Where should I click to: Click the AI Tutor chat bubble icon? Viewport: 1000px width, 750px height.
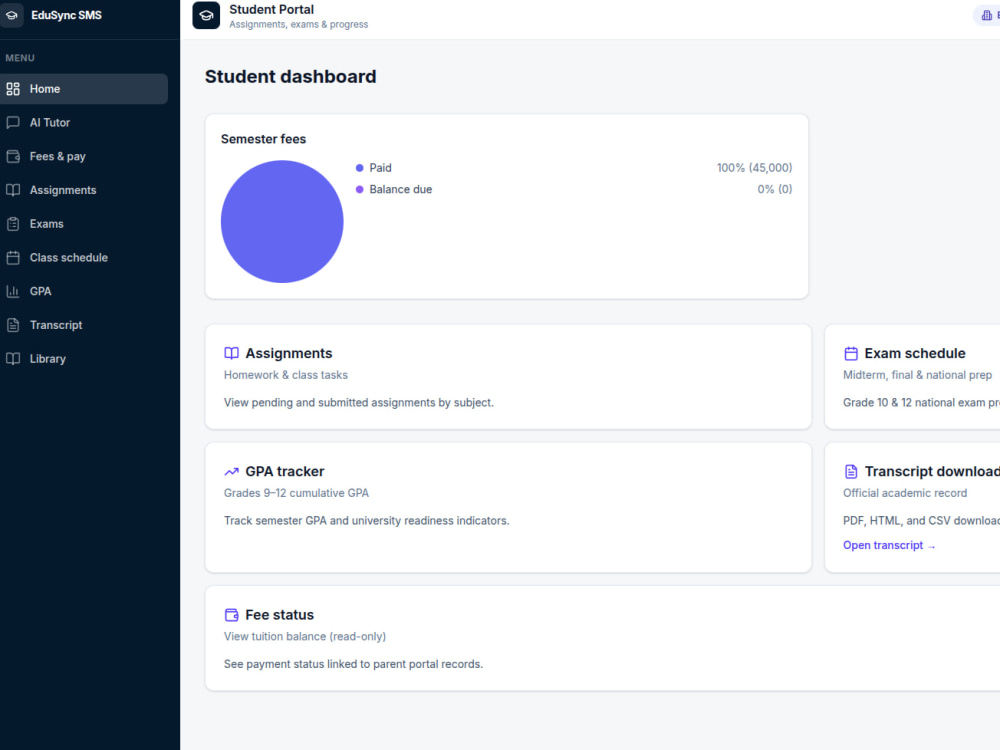(13, 122)
